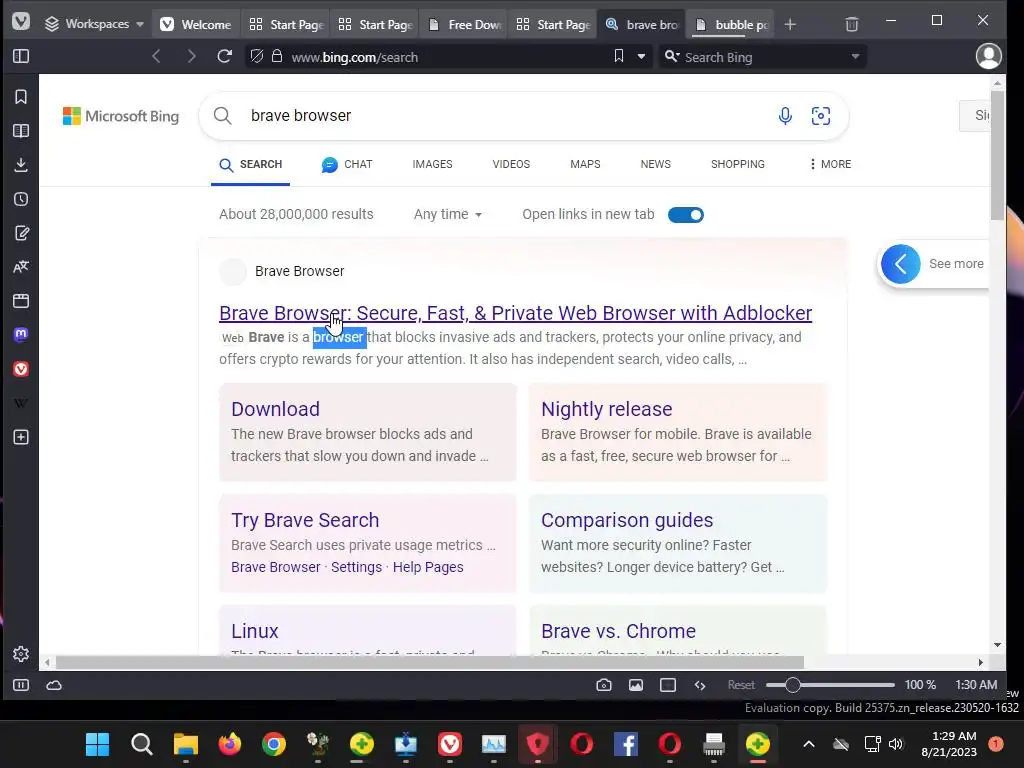Image resolution: width=1024 pixels, height=768 pixels.
Task: Open the NEWS tab on Bing
Action: (x=656, y=164)
